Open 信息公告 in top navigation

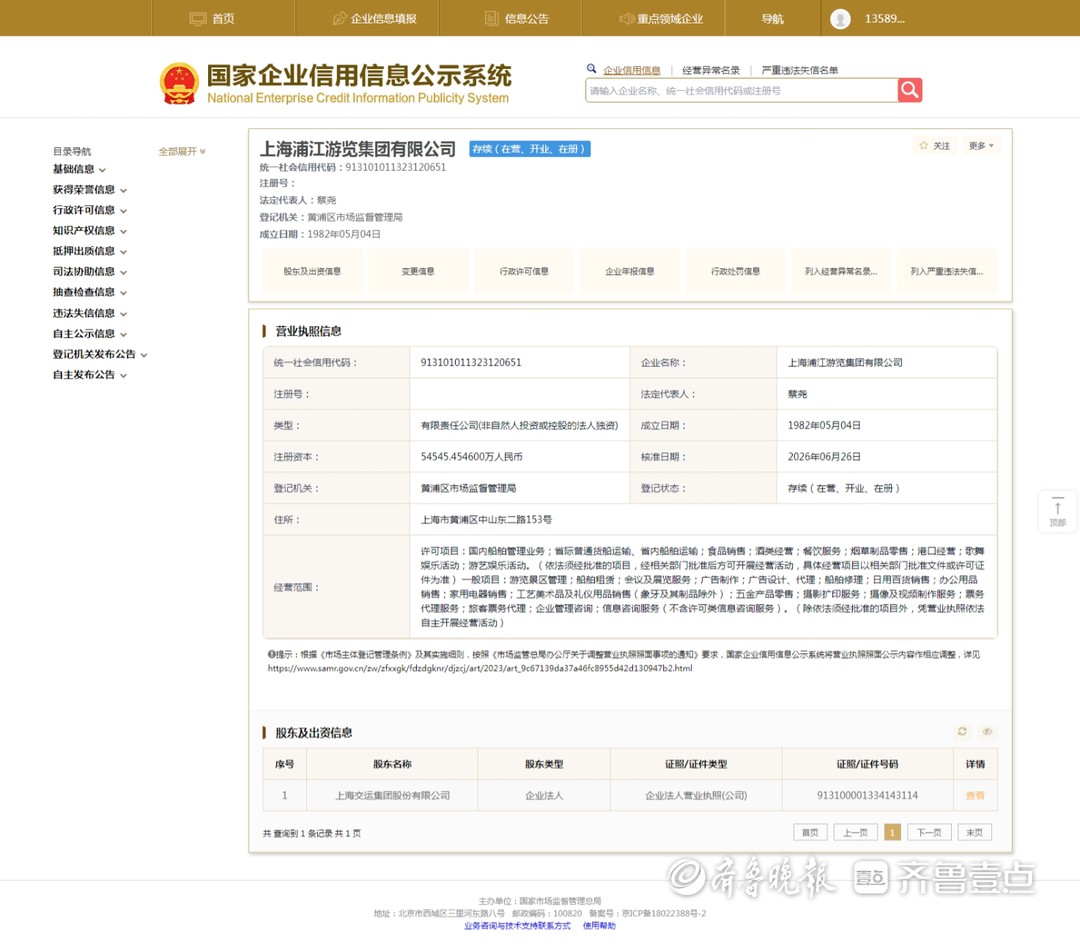(517, 19)
